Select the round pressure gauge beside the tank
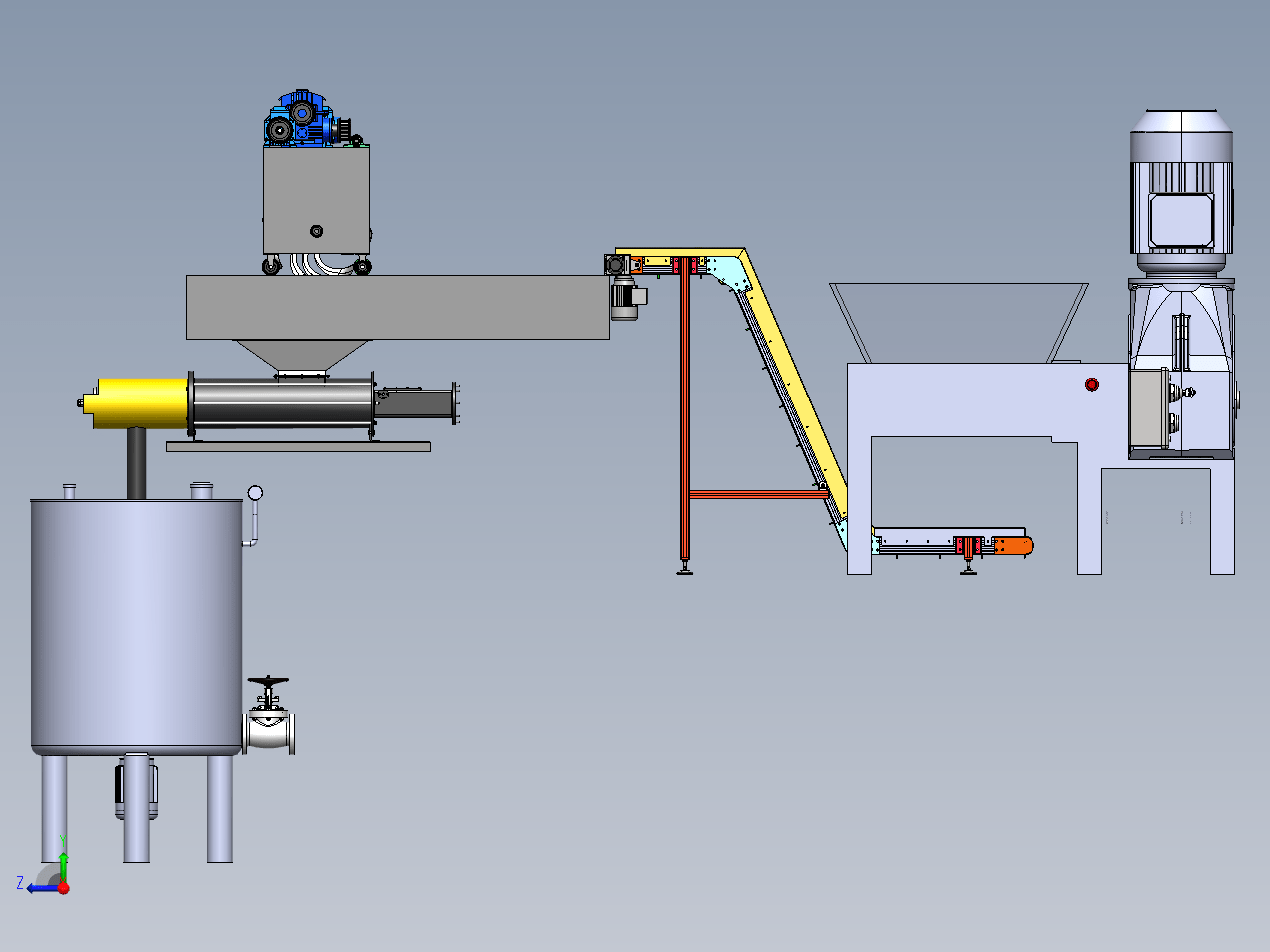This screenshot has height=952, width=1270. [255, 493]
